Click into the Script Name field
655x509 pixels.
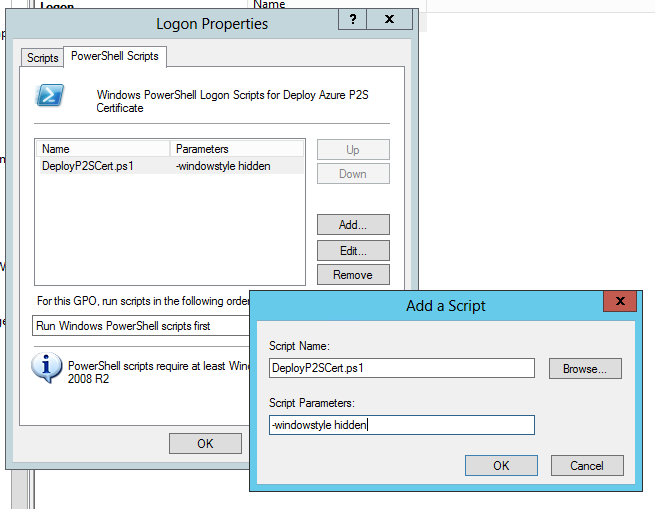pos(401,368)
